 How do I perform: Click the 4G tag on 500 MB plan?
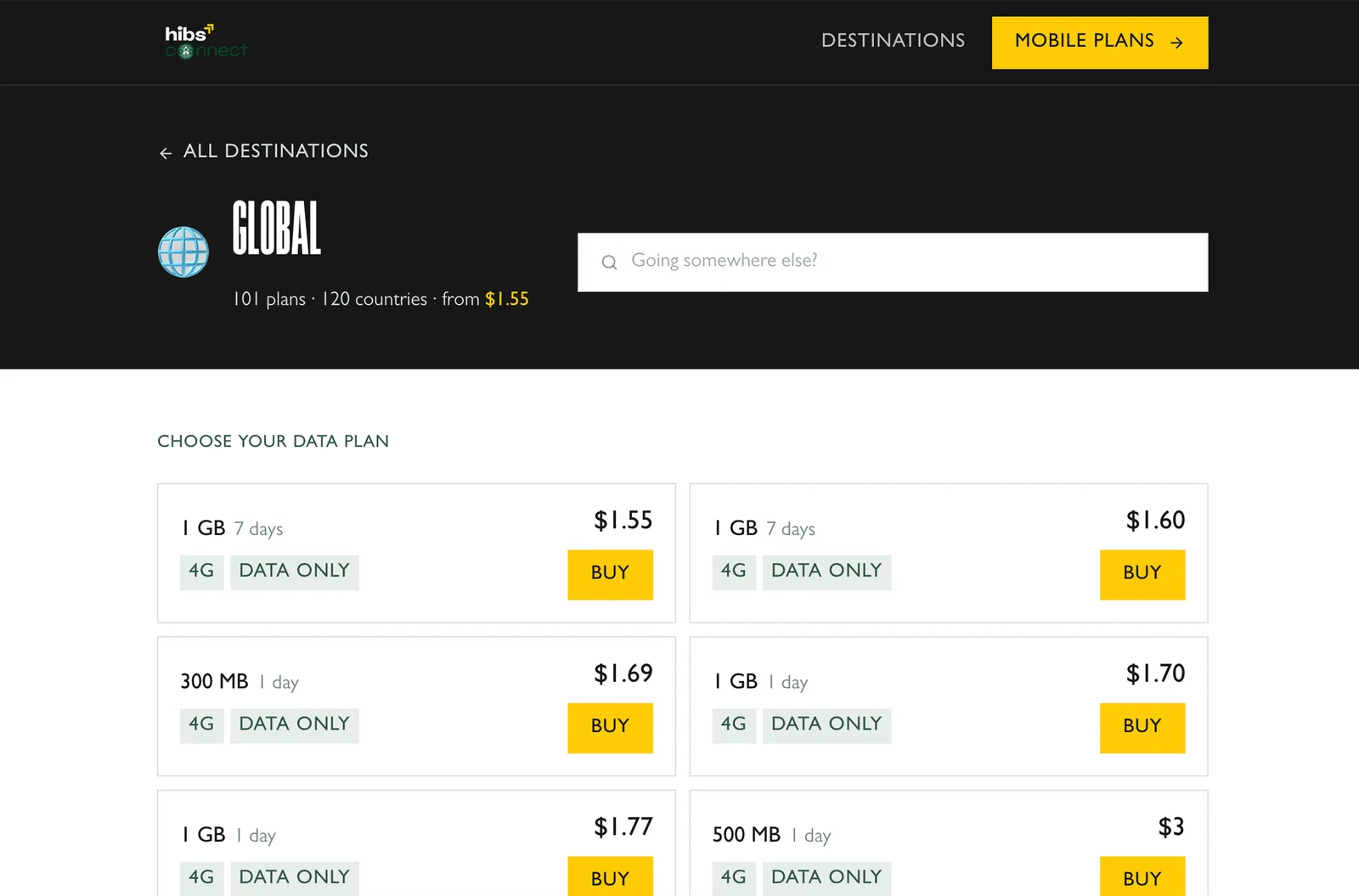[x=734, y=878]
